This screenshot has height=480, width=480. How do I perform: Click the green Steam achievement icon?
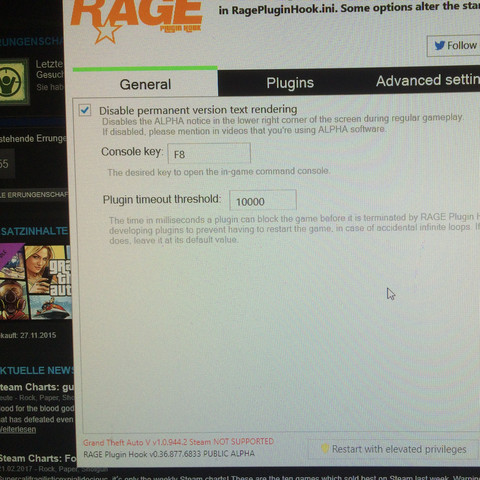click(13, 82)
